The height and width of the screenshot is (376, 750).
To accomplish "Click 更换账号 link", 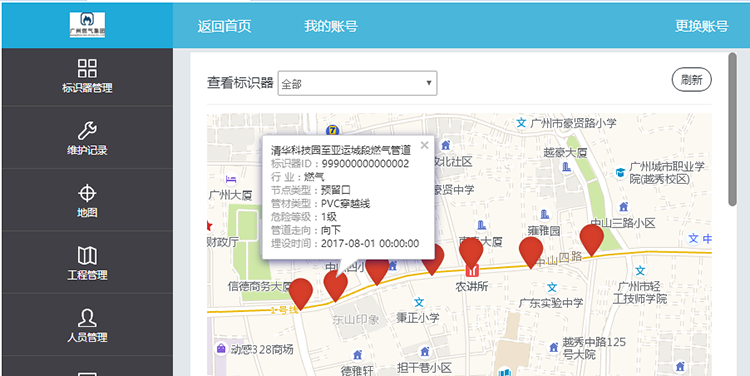I will 701,26.
